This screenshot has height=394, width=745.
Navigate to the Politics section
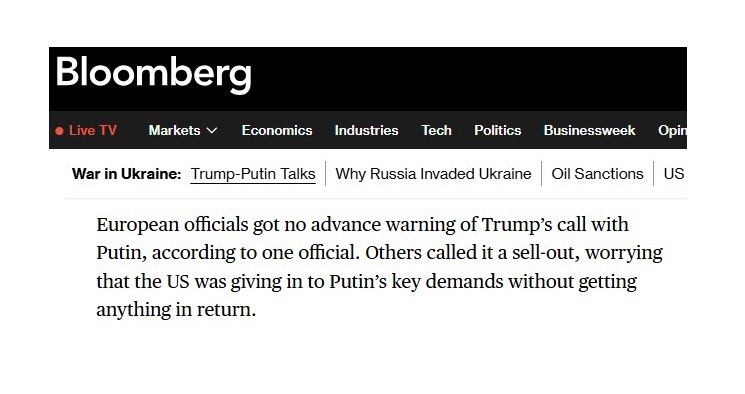pos(497,130)
